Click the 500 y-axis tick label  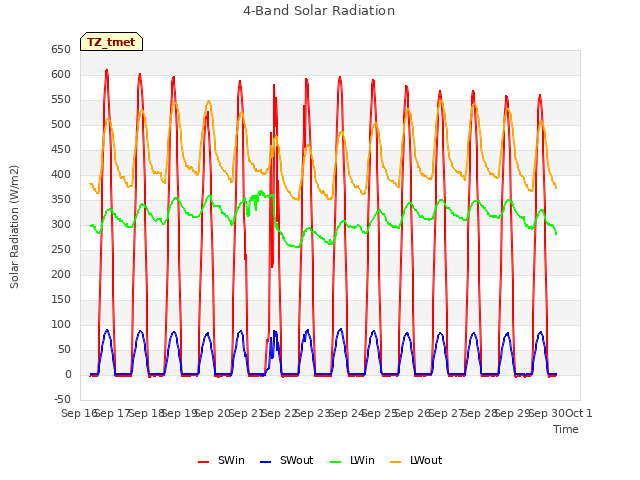pyautogui.click(x=61, y=124)
